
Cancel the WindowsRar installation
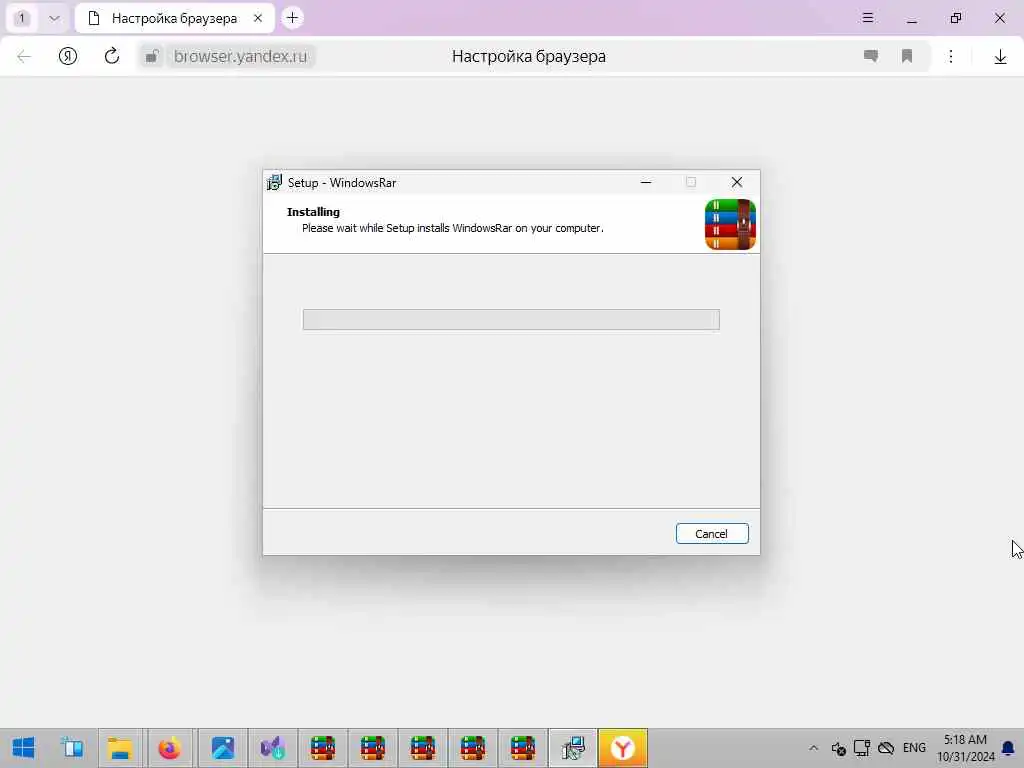click(712, 534)
